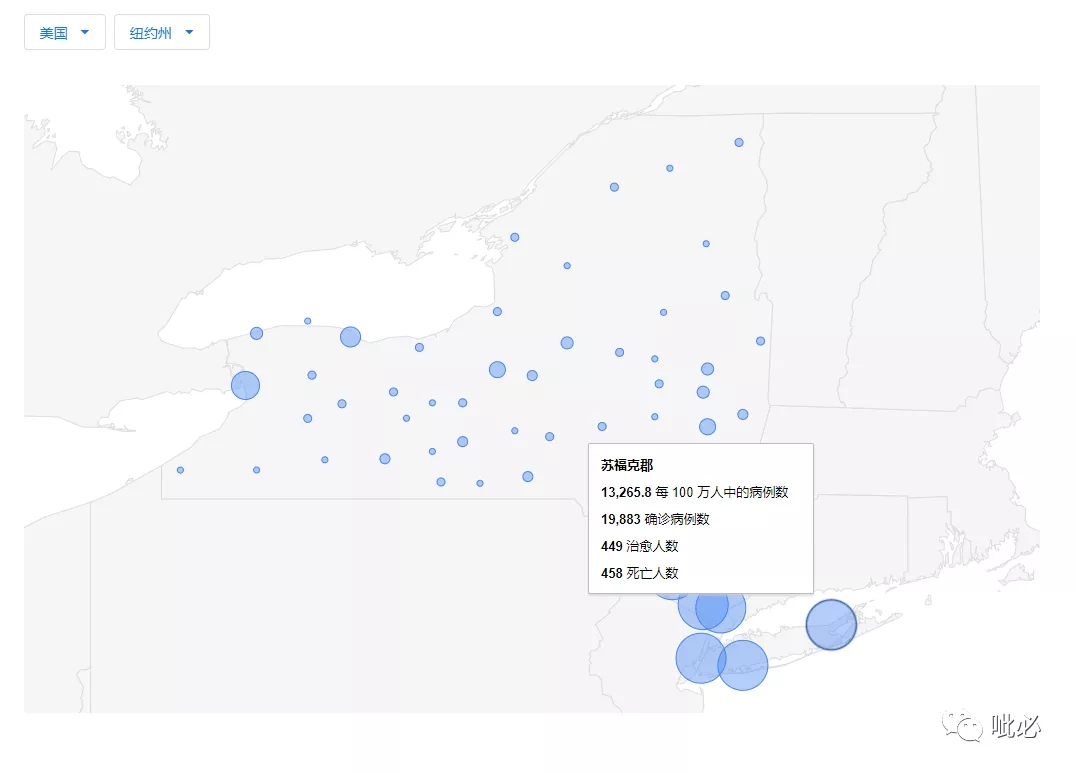
Task: Click the 449 治愈人数 tooltip line
Action: pos(640,546)
